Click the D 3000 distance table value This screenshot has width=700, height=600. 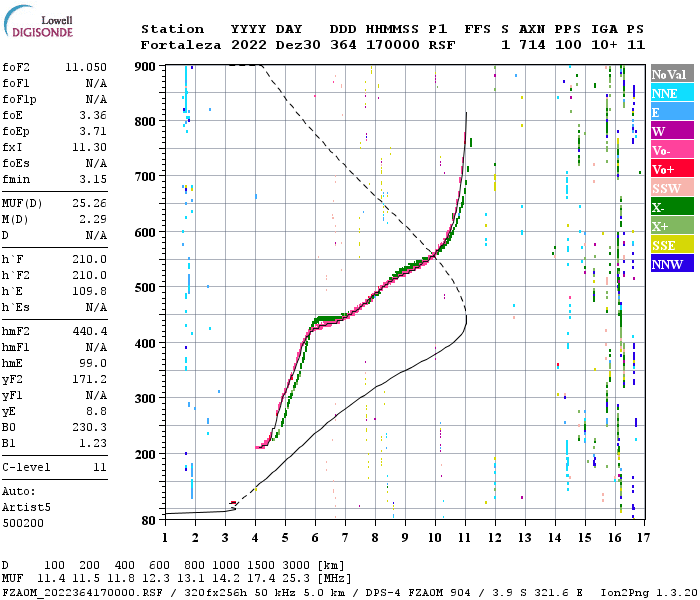295,566
